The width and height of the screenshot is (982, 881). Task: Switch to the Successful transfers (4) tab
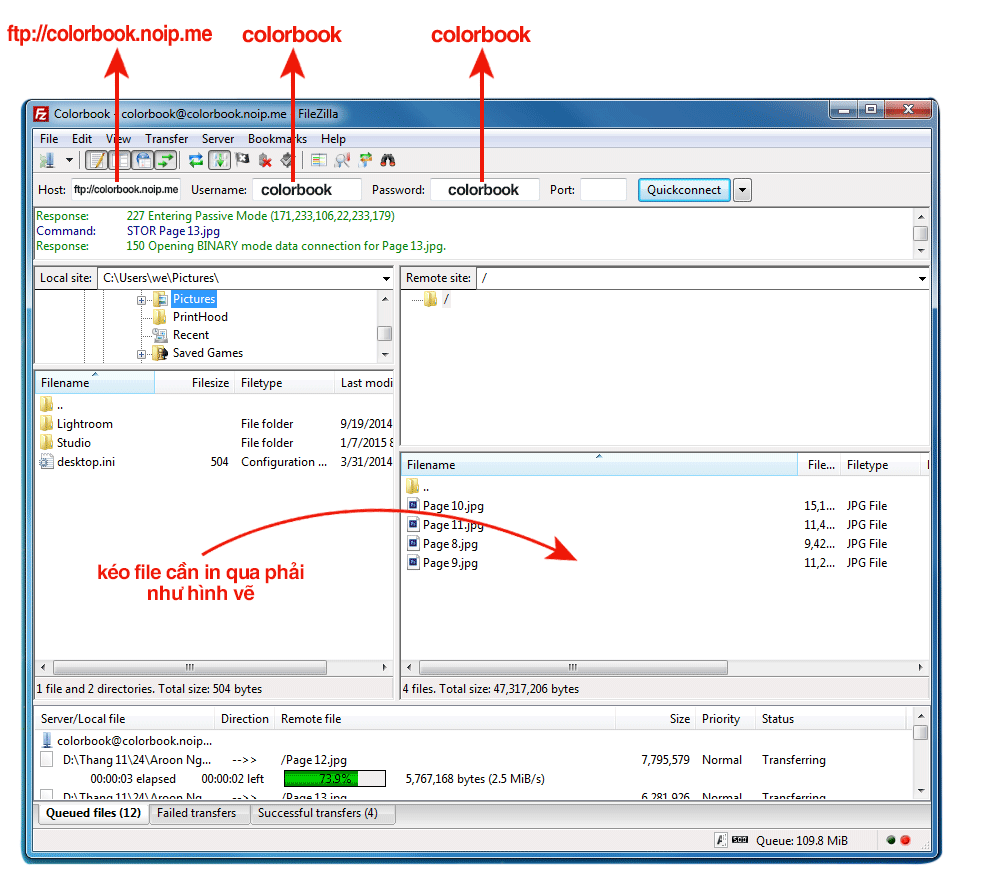coord(323,813)
